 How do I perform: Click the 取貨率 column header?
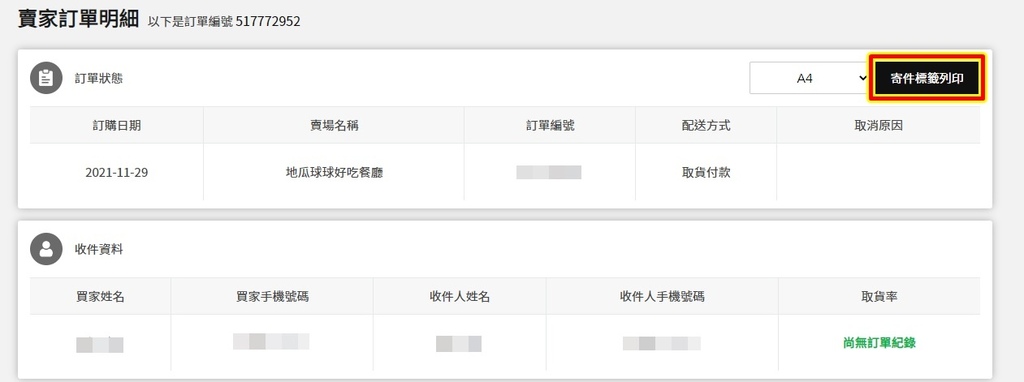(x=879, y=296)
